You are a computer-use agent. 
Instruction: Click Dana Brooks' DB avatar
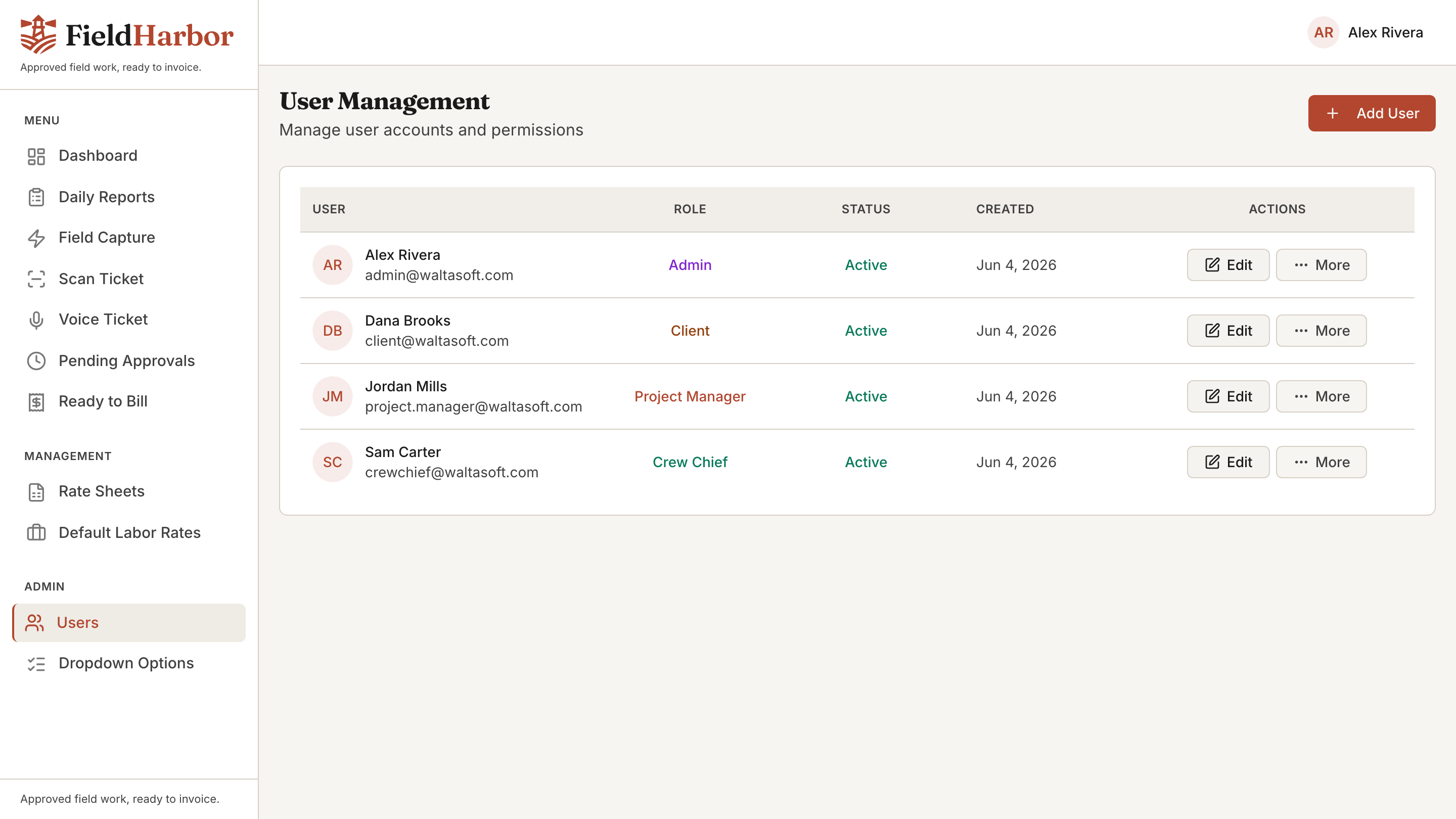tap(332, 331)
